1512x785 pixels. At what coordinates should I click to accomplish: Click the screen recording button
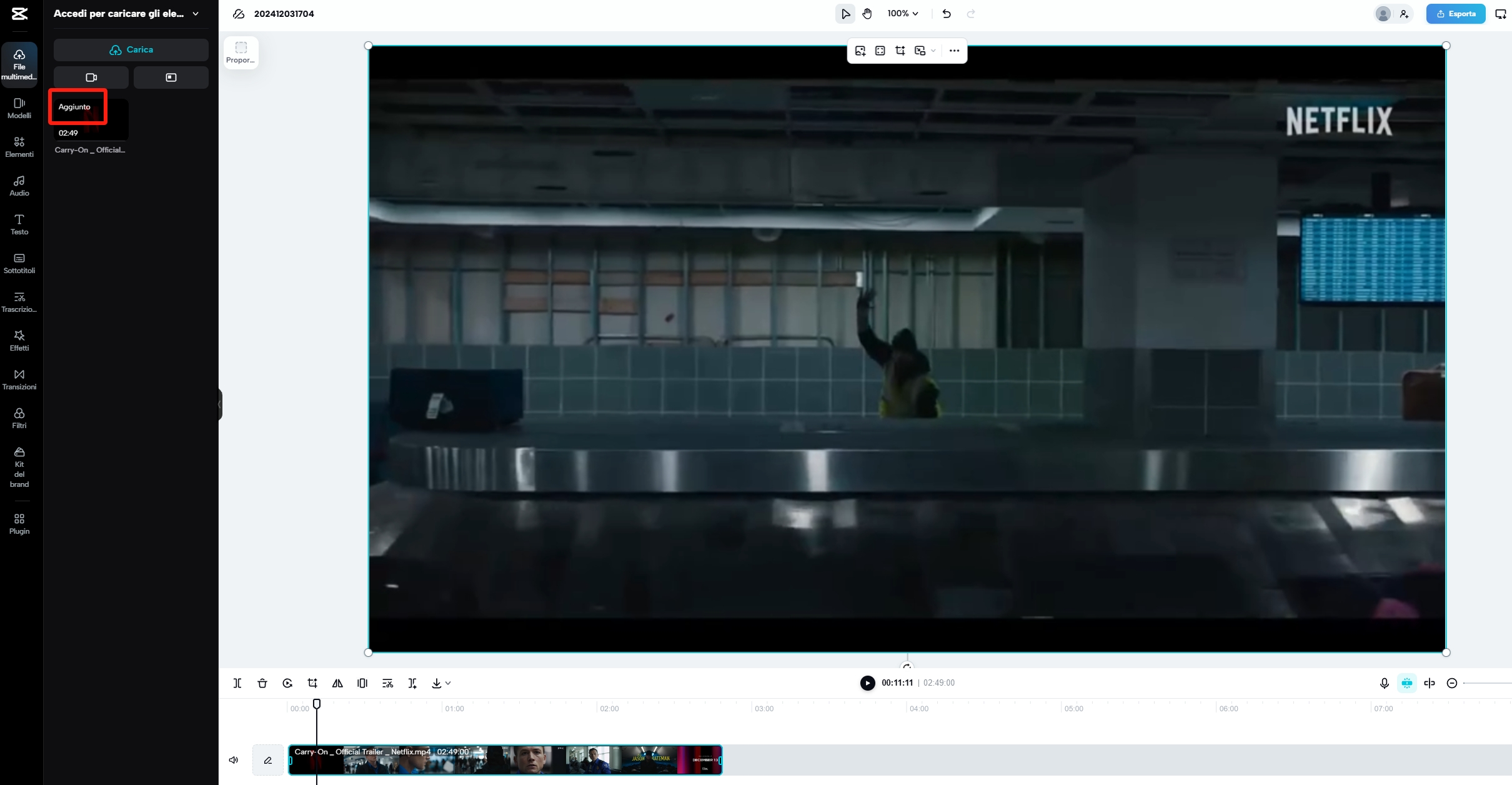(171, 77)
